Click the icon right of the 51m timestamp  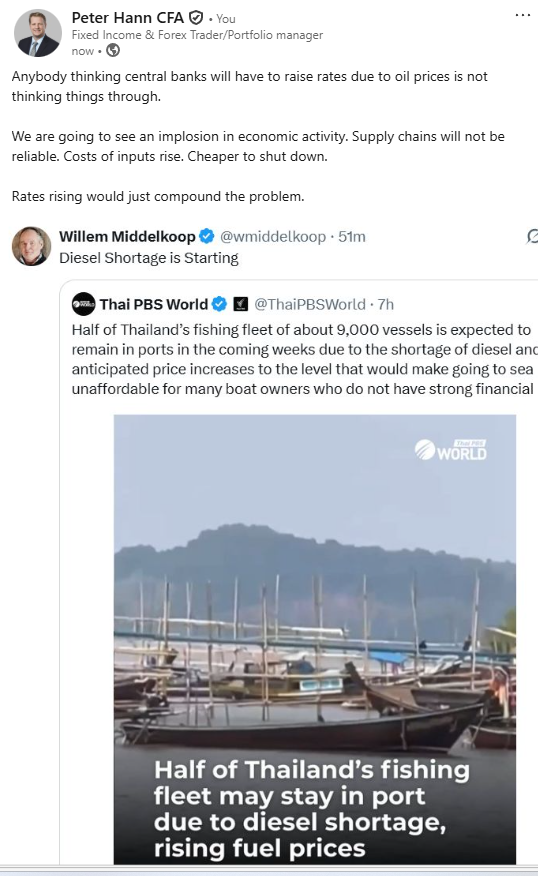tap(532, 237)
